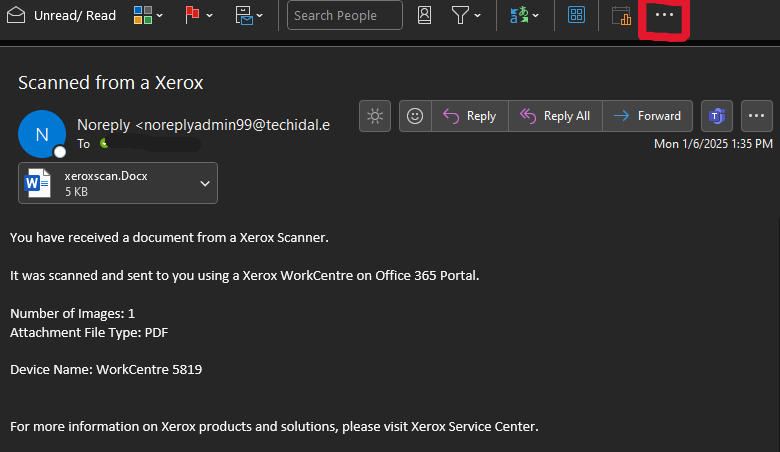Click the recipient presence status dot
780x452 pixels.
pos(104,144)
